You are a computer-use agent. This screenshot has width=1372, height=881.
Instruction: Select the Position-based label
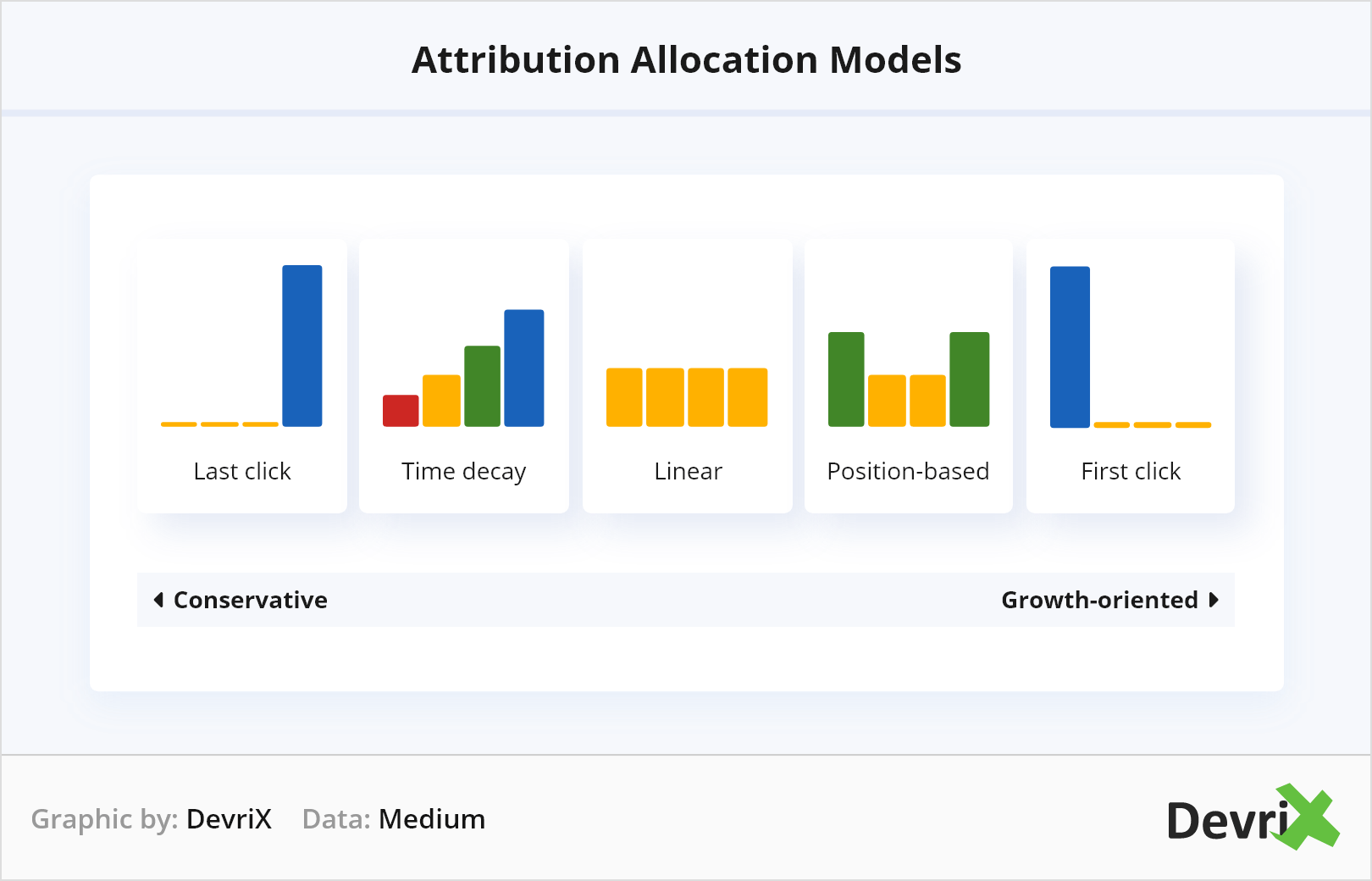click(908, 471)
